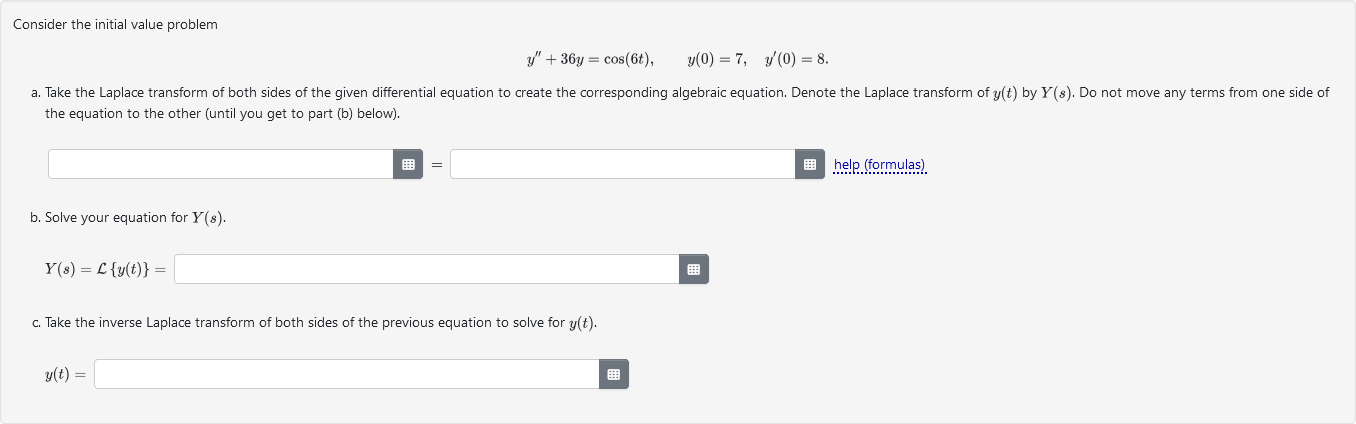Focus the y(t) answer input field
Image resolution: width=1356 pixels, height=424 pixels.
click(347, 374)
